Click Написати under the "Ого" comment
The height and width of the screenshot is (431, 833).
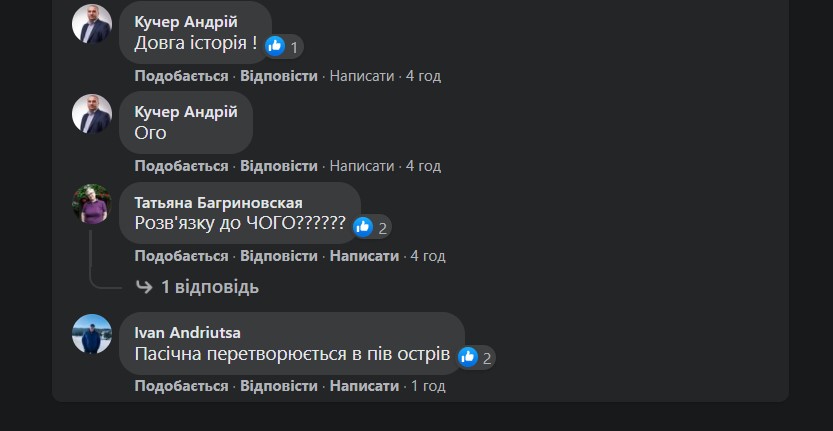362,166
